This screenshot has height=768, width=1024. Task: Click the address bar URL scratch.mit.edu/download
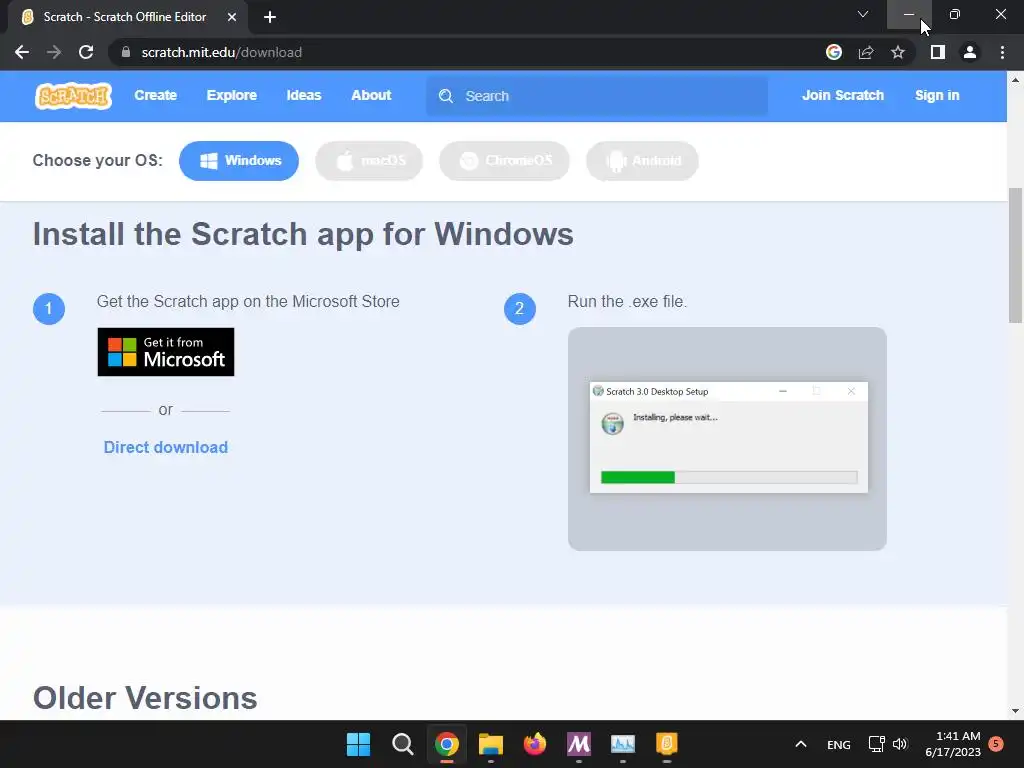click(x=221, y=52)
